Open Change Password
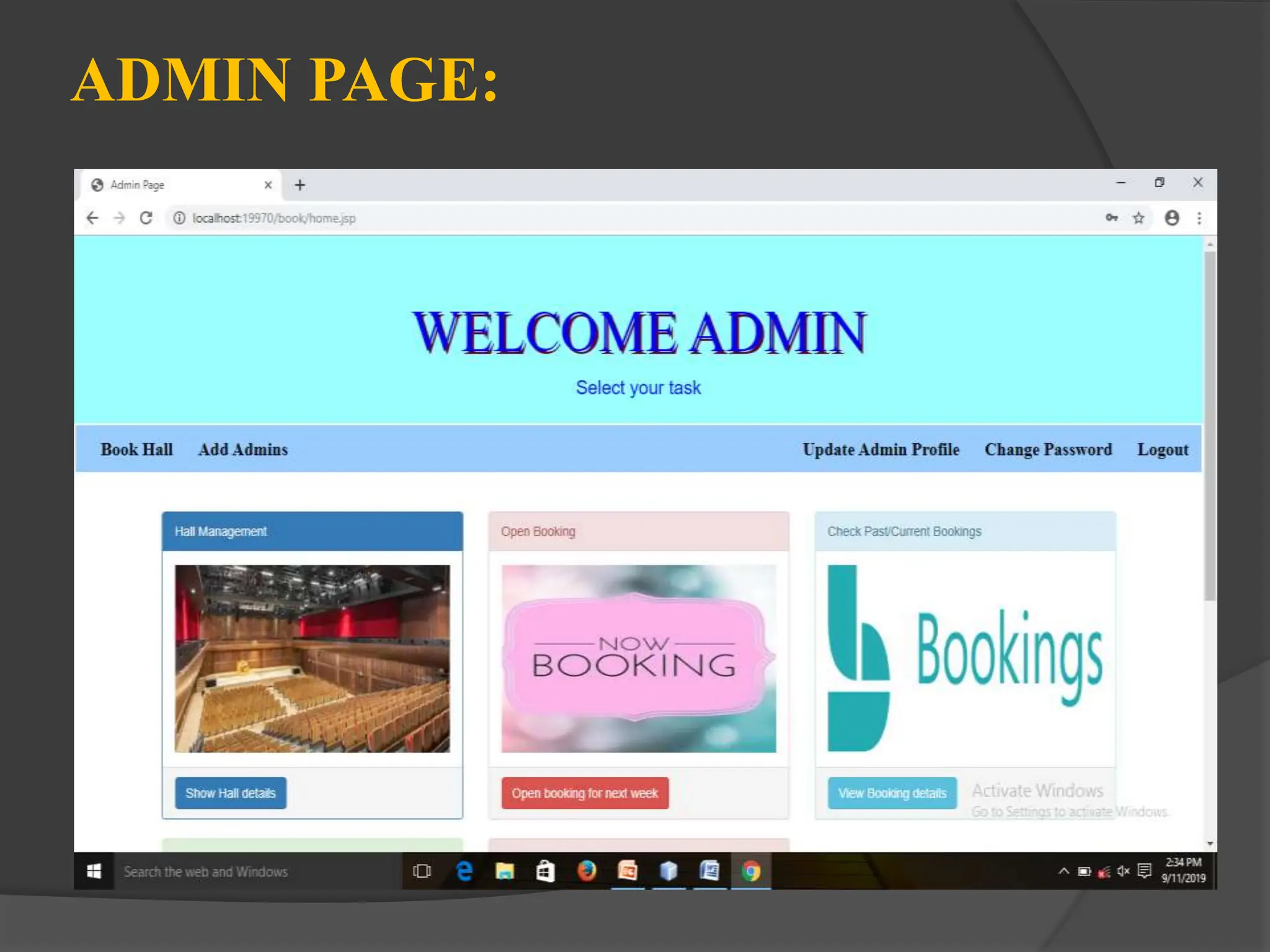 click(x=1049, y=449)
